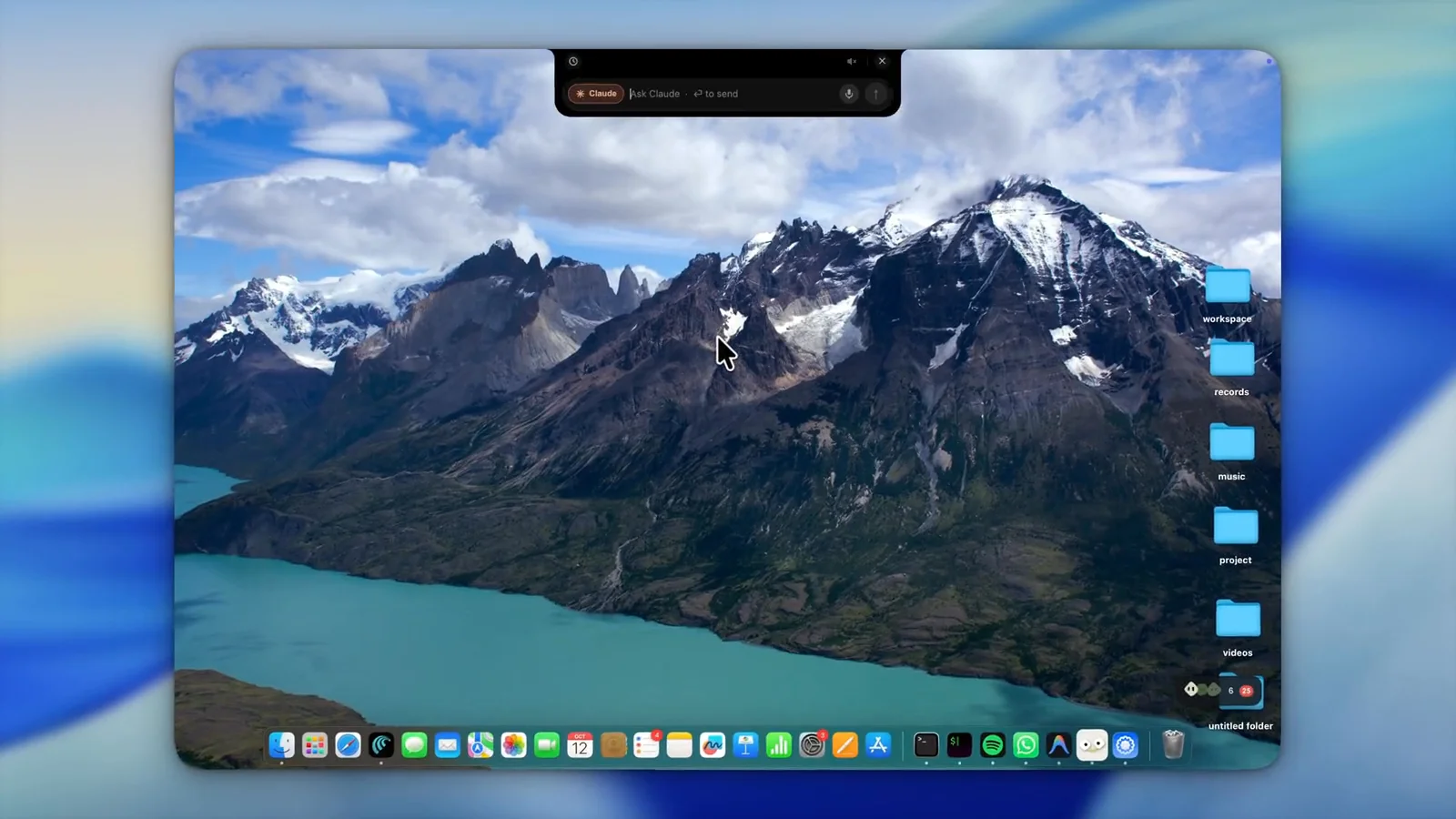1456x819 pixels.
Task: Launch Spotify from the dock
Action: [993, 745]
